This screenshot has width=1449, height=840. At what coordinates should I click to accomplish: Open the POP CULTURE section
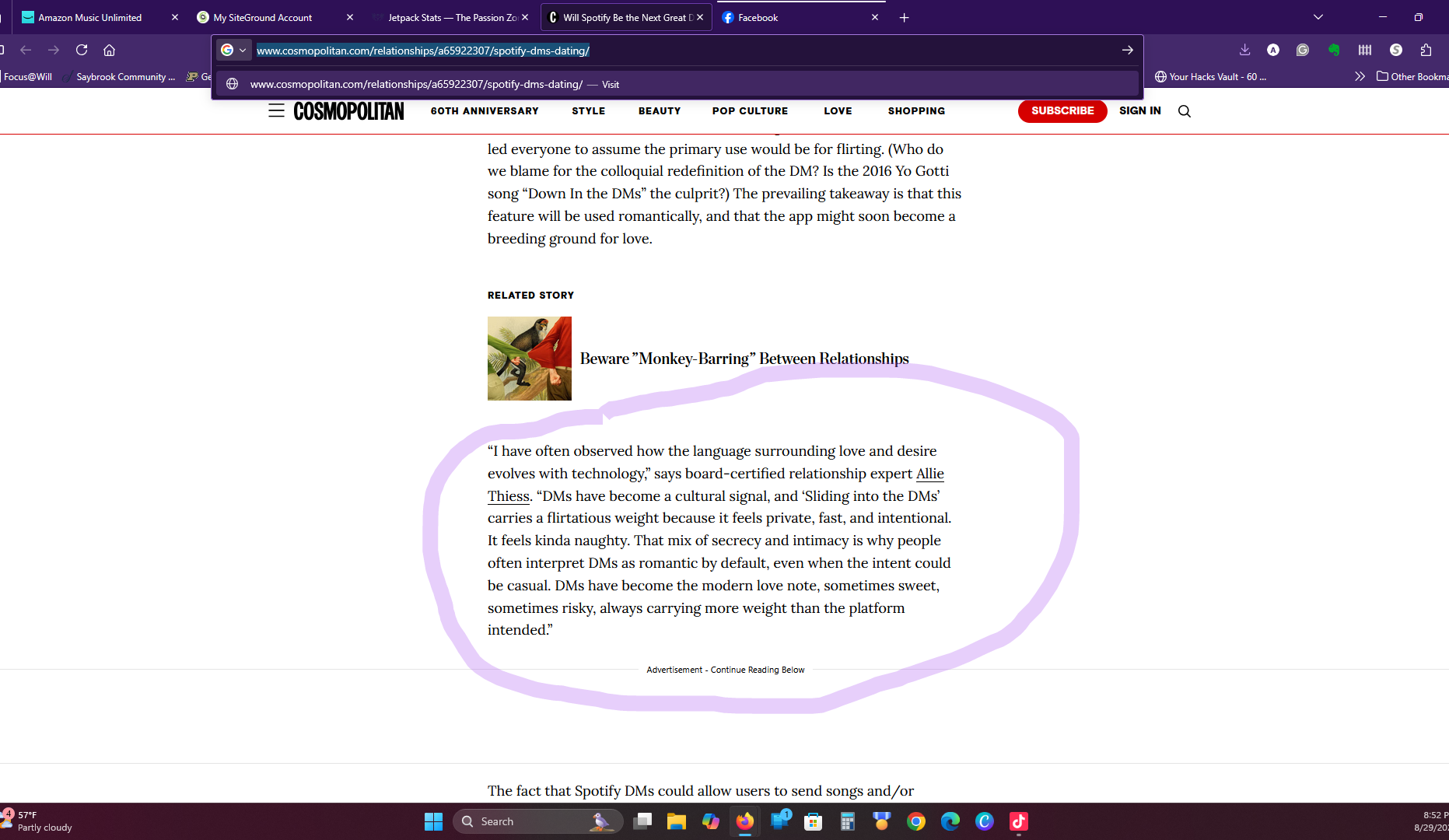click(750, 110)
